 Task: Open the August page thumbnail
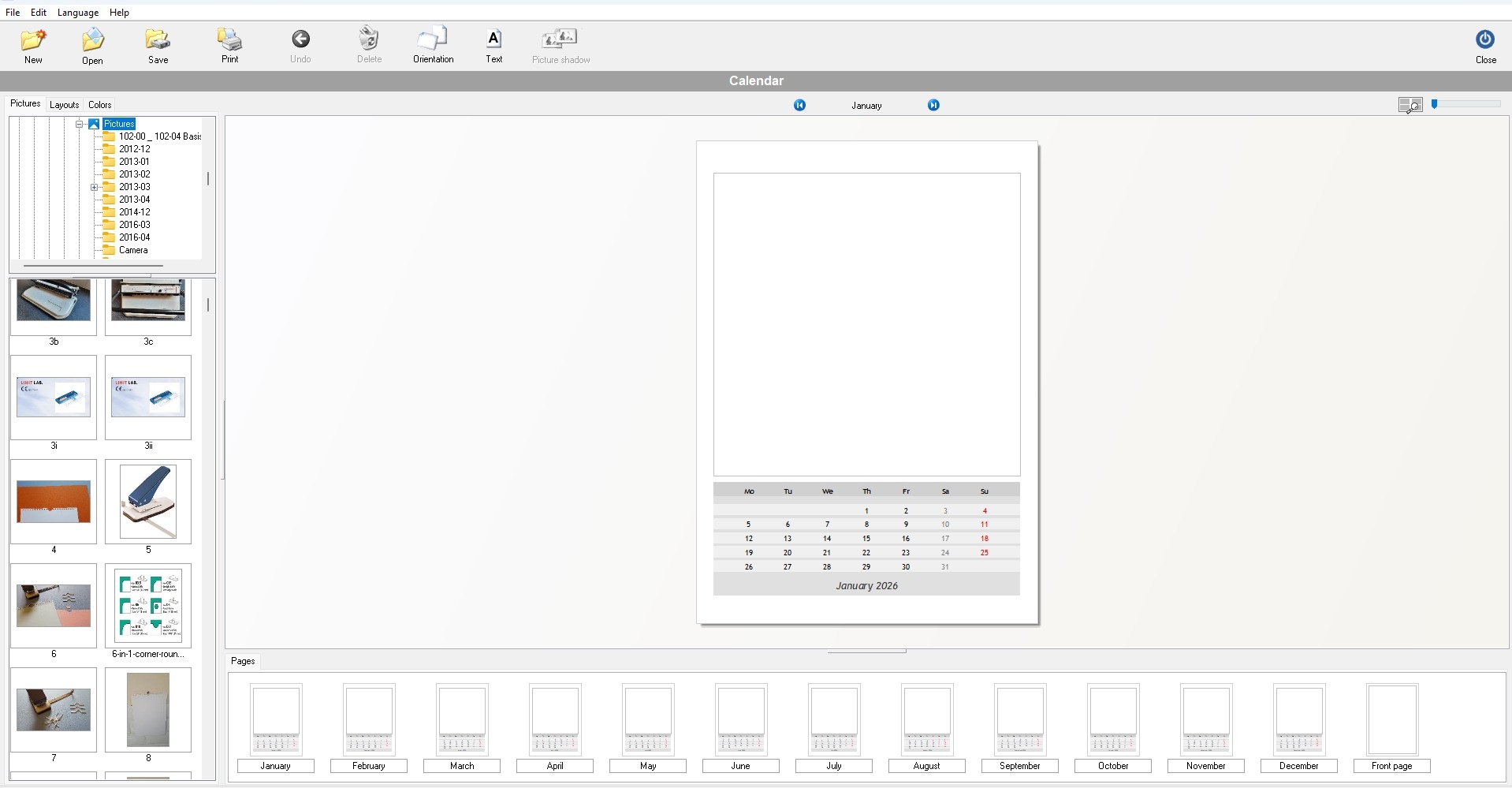click(x=927, y=720)
